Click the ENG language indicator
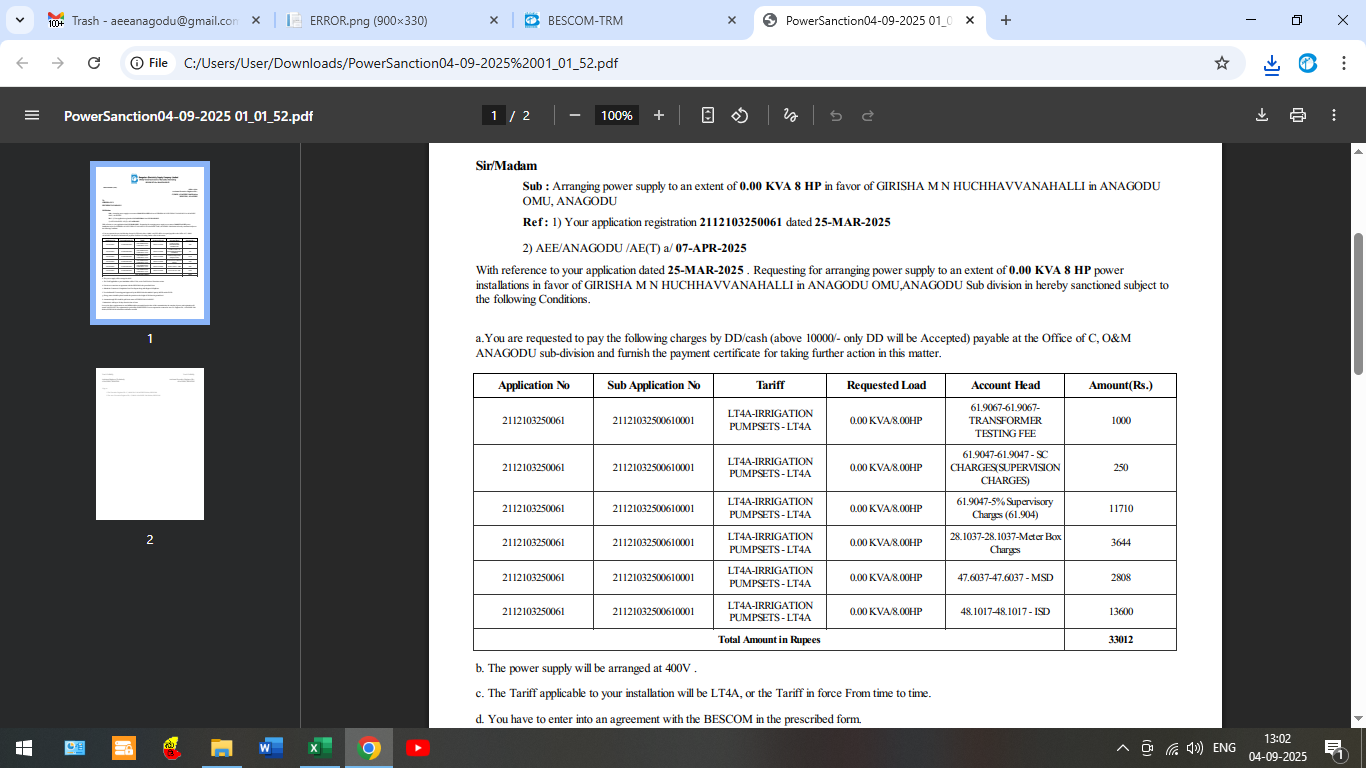This screenshot has width=1366, height=768. pyautogui.click(x=1224, y=748)
